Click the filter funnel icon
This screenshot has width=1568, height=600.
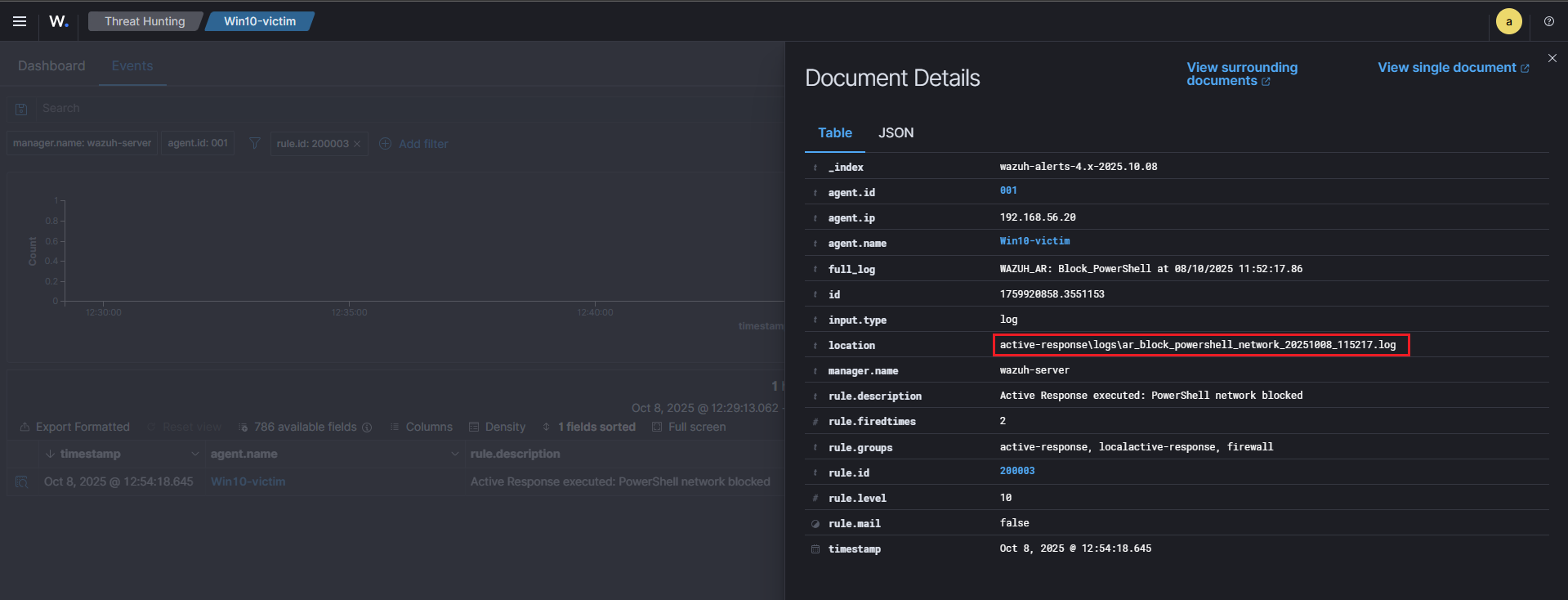coord(255,144)
